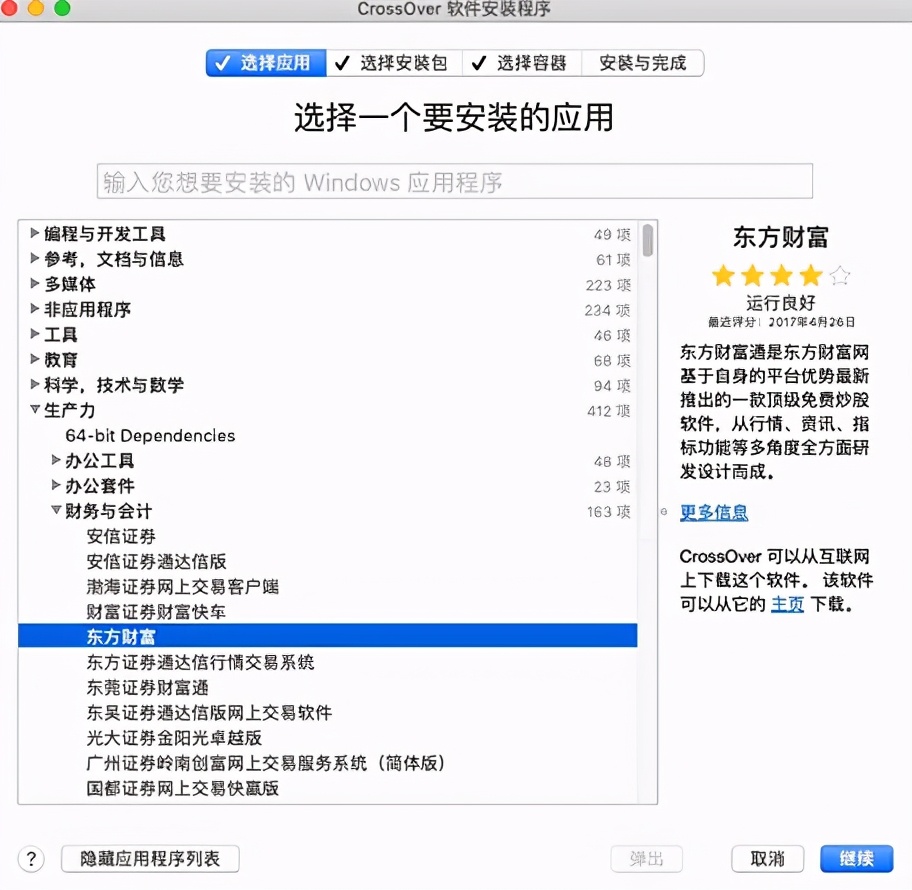Expand the 编程与开发工具 category triangle
Screen dimensions: 912x890
pyautogui.click(x=34, y=233)
